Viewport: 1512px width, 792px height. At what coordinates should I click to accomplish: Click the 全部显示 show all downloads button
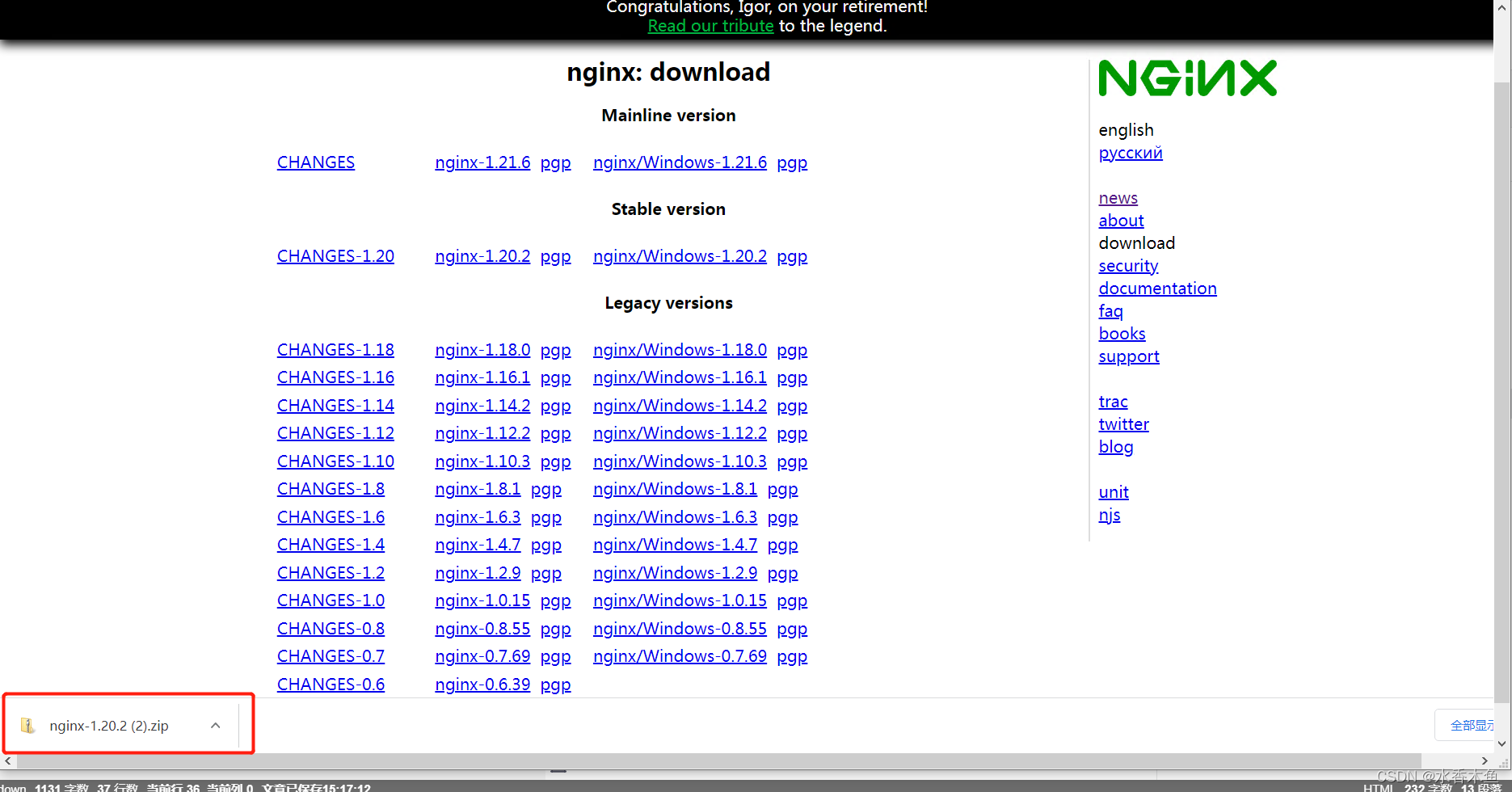click(1466, 725)
